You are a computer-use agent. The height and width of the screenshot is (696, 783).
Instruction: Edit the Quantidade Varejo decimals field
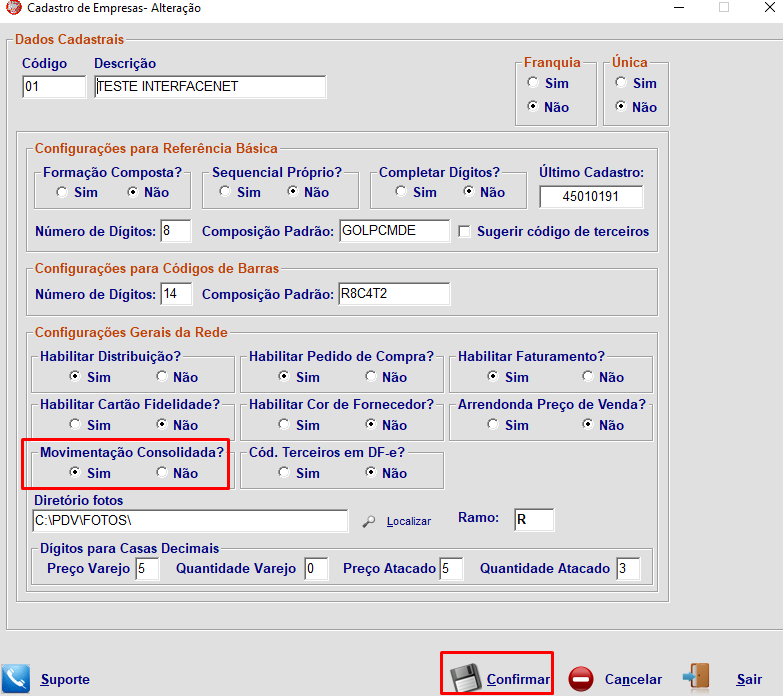click(316, 569)
